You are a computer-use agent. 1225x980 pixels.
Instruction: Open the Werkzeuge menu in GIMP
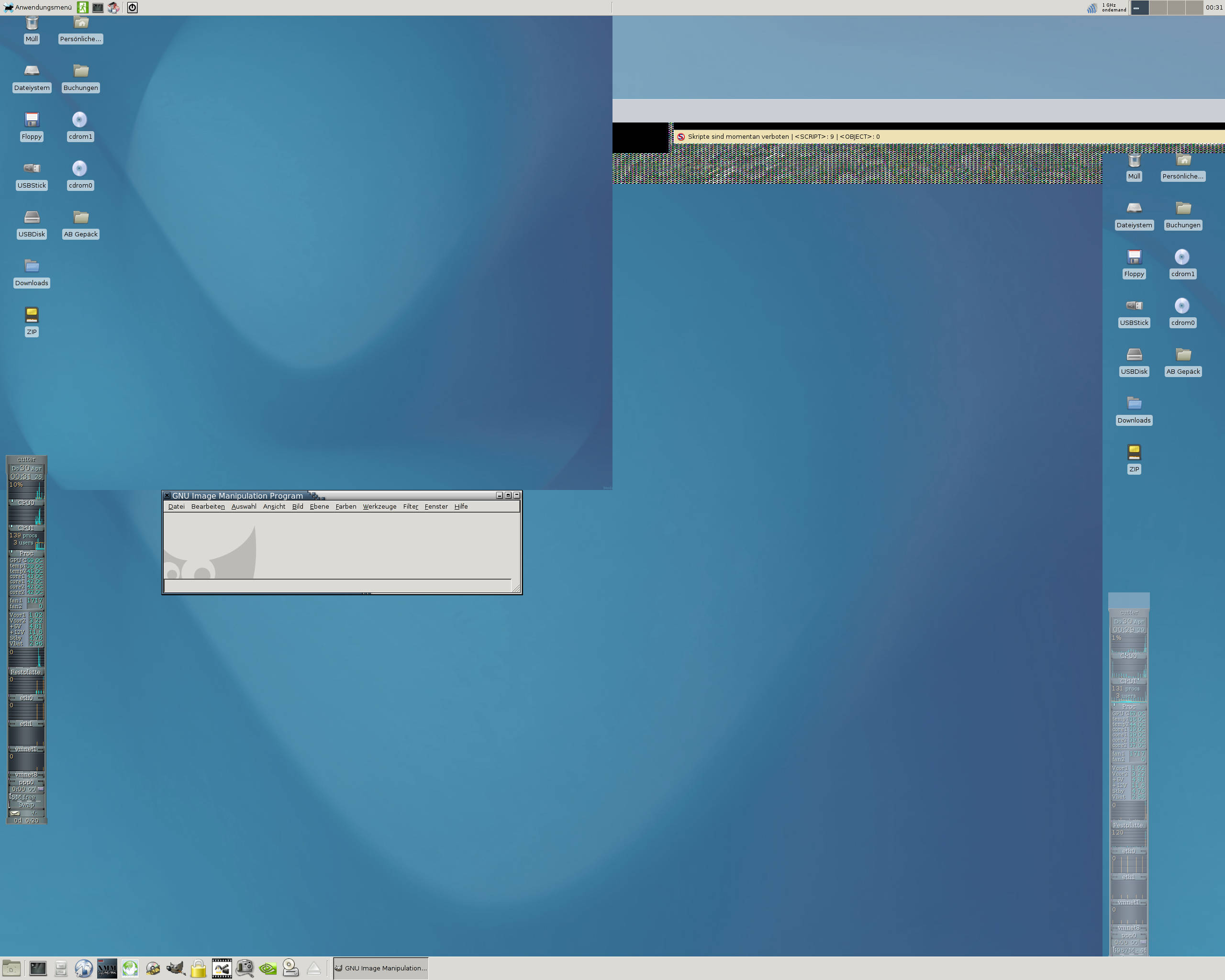click(x=379, y=506)
